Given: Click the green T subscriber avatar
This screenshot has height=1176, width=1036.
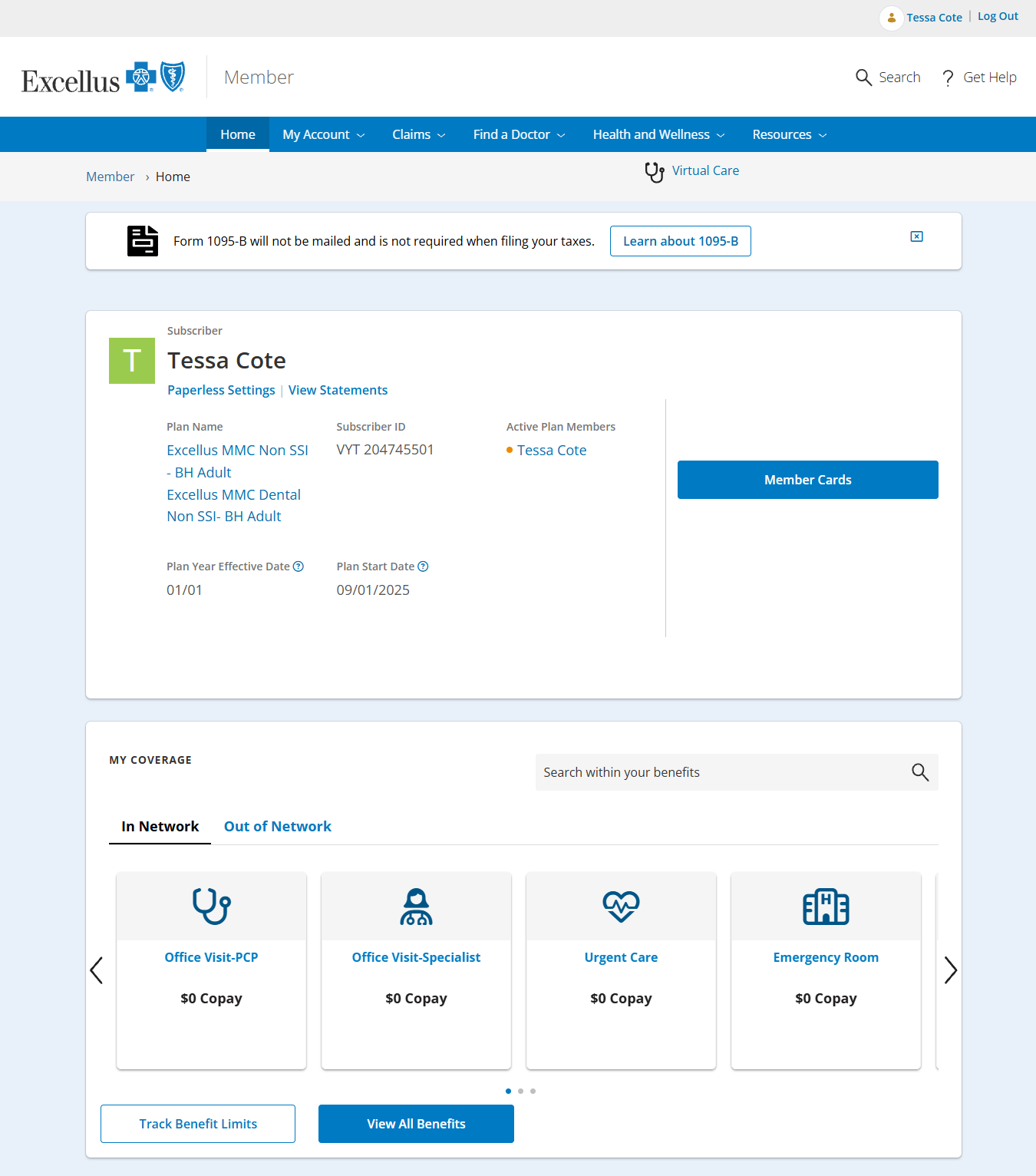Looking at the screenshot, I should pyautogui.click(x=132, y=361).
